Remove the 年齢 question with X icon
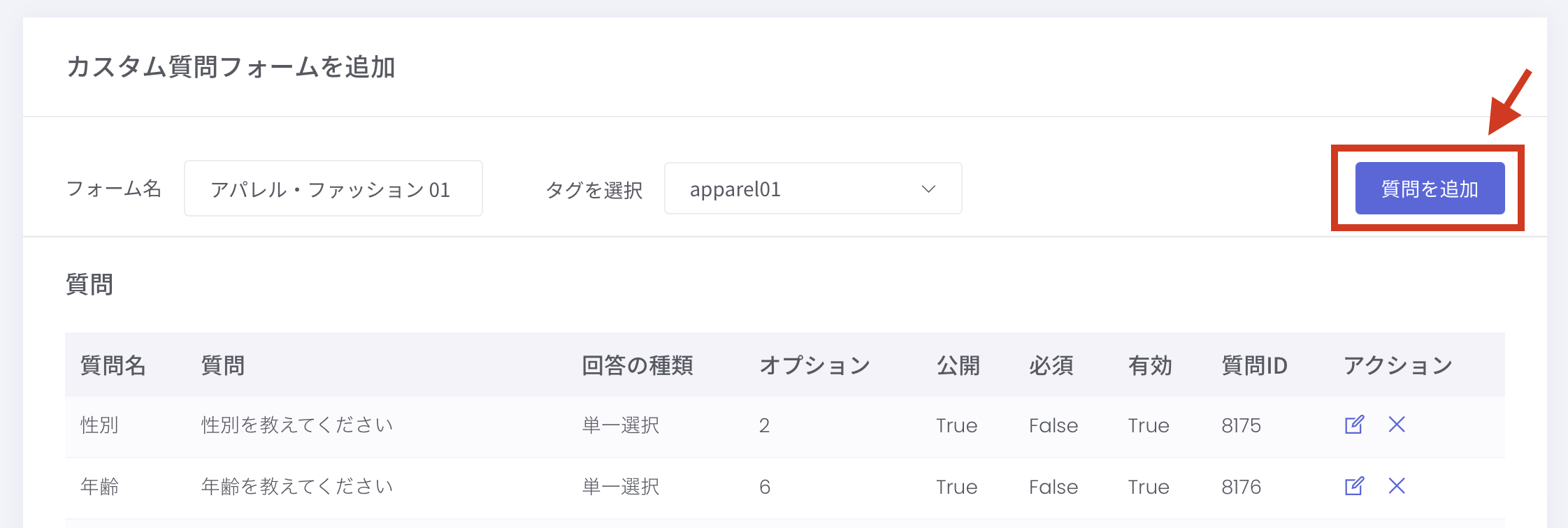The width and height of the screenshot is (1568, 528). coord(1397,486)
